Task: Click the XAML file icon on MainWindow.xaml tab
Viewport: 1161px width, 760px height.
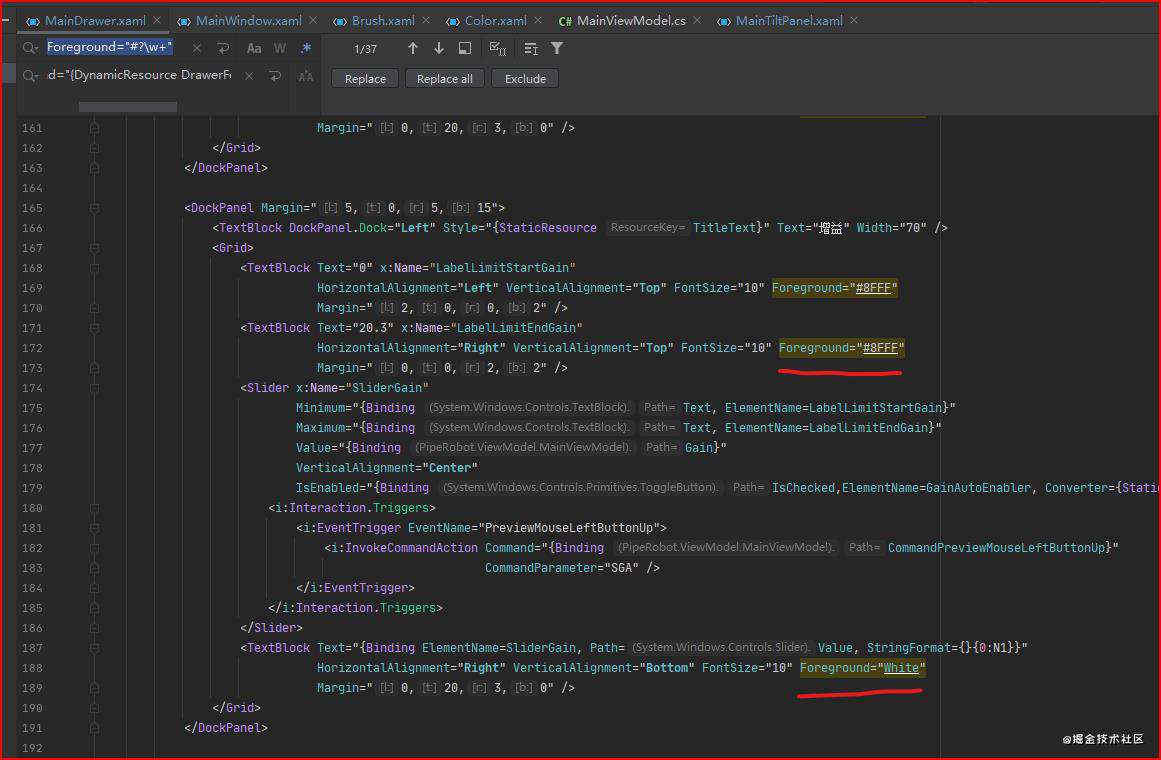Action: [184, 21]
